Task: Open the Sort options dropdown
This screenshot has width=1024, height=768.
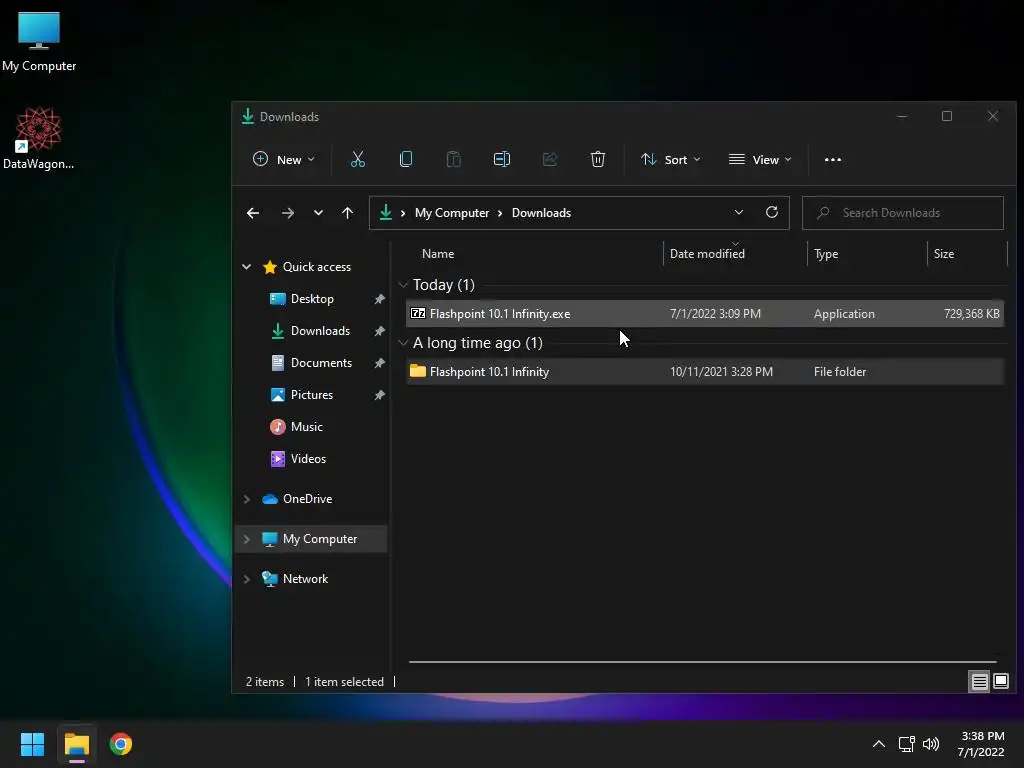Action: (671, 159)
